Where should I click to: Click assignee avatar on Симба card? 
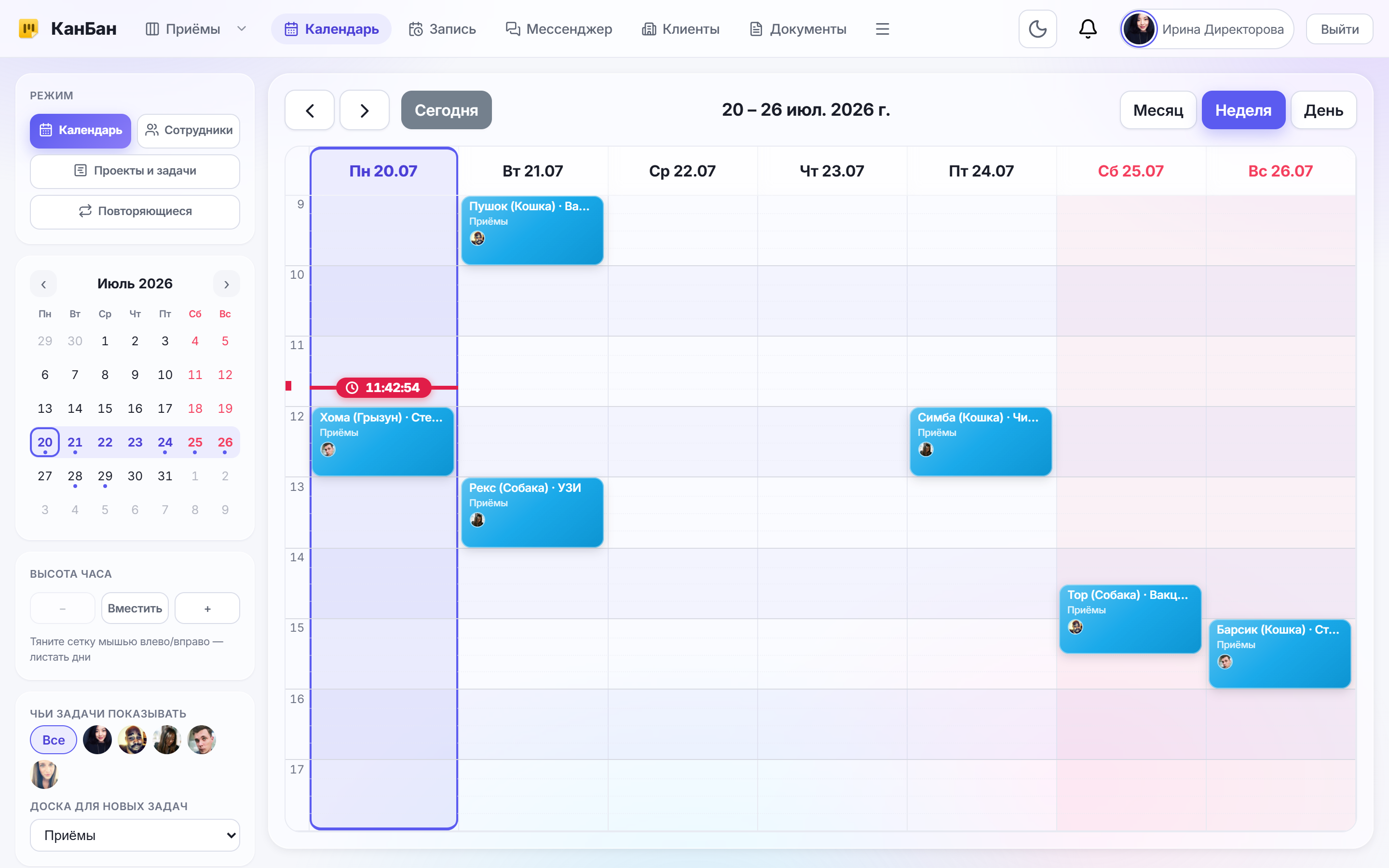(926, 449)
